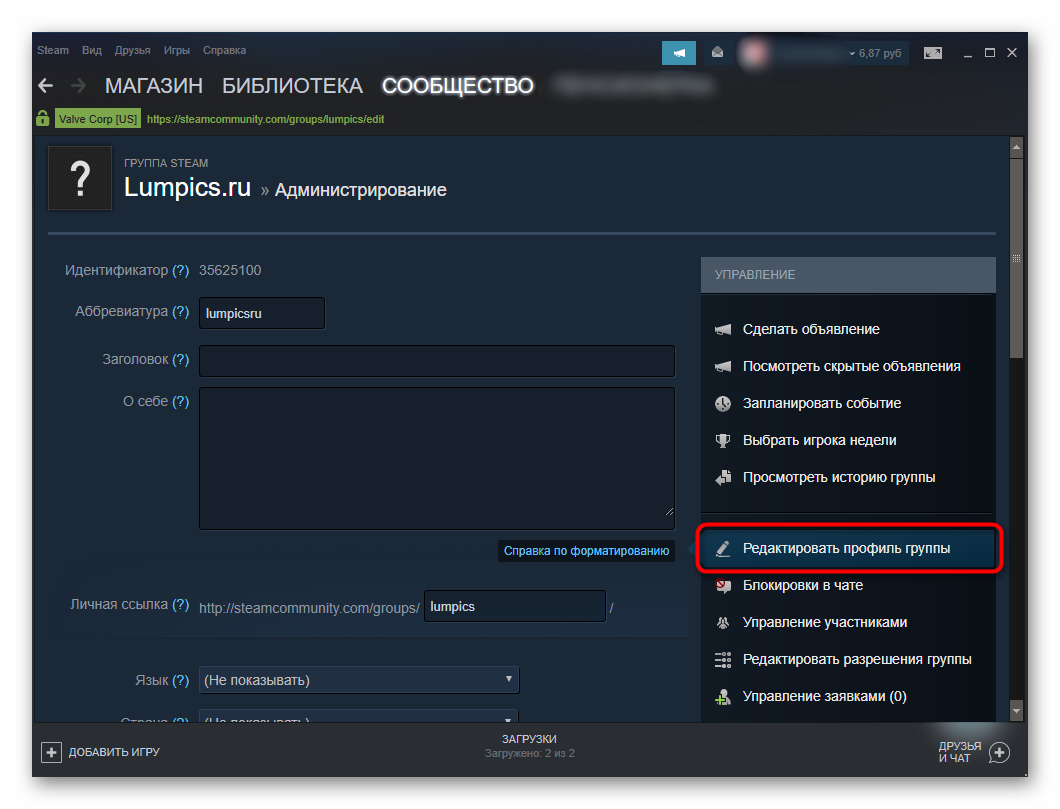1060x809 pixels.
Task: Click the green padlock security icon
Action: click(43, 118)
